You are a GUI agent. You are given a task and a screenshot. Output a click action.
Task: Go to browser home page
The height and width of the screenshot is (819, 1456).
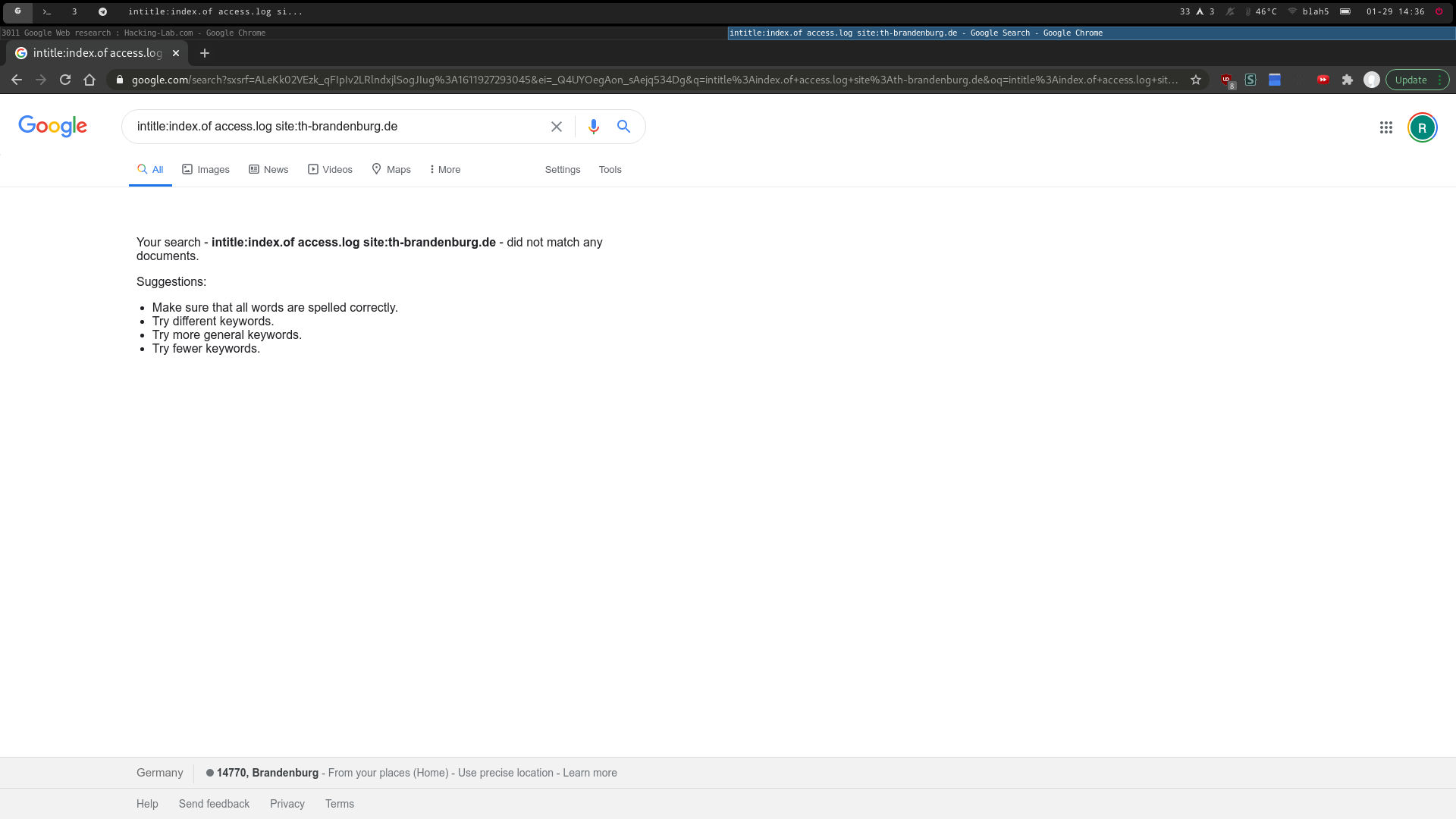89,80
